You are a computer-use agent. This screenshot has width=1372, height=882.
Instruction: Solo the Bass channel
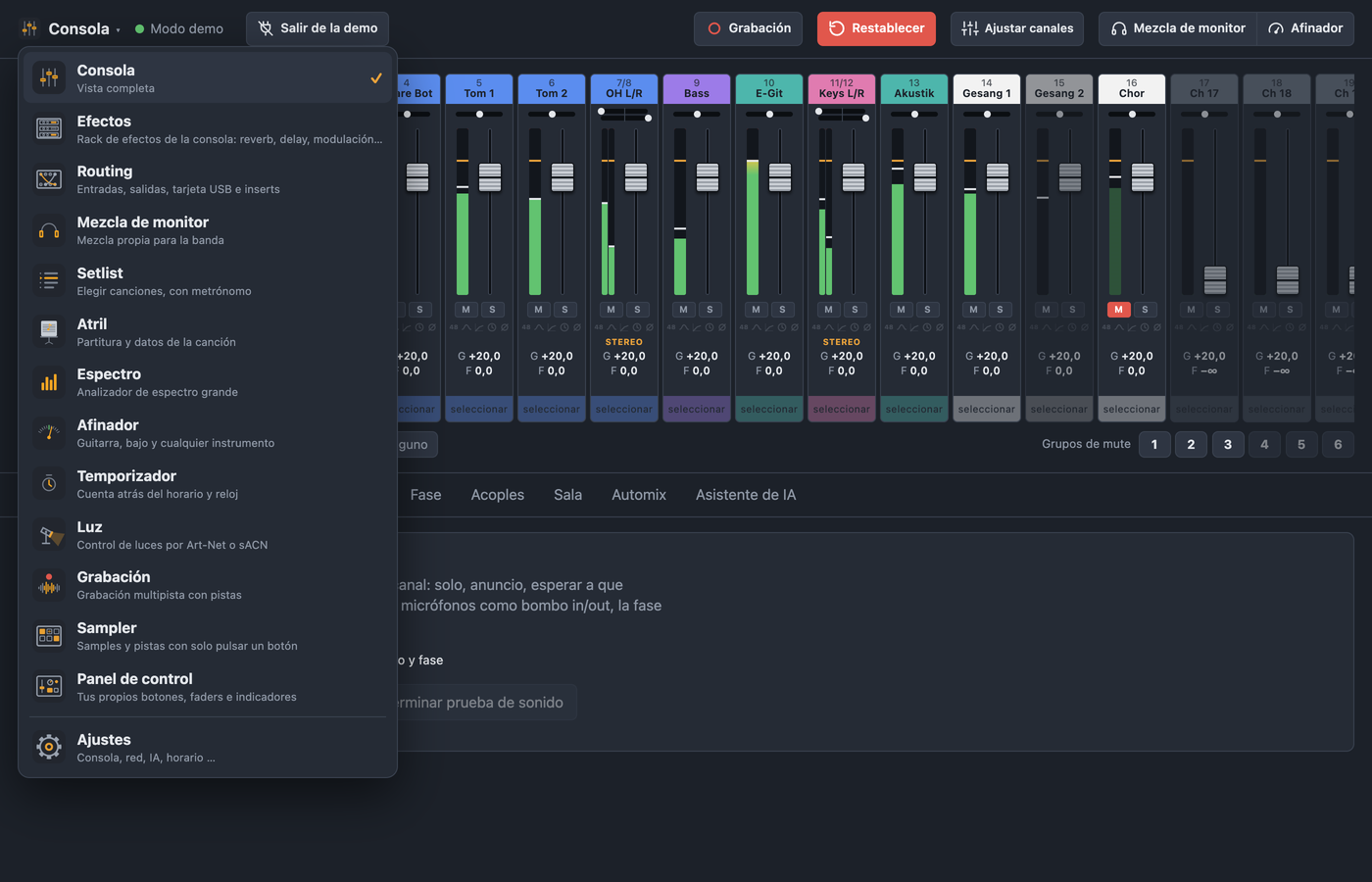(x=710, y=310)
